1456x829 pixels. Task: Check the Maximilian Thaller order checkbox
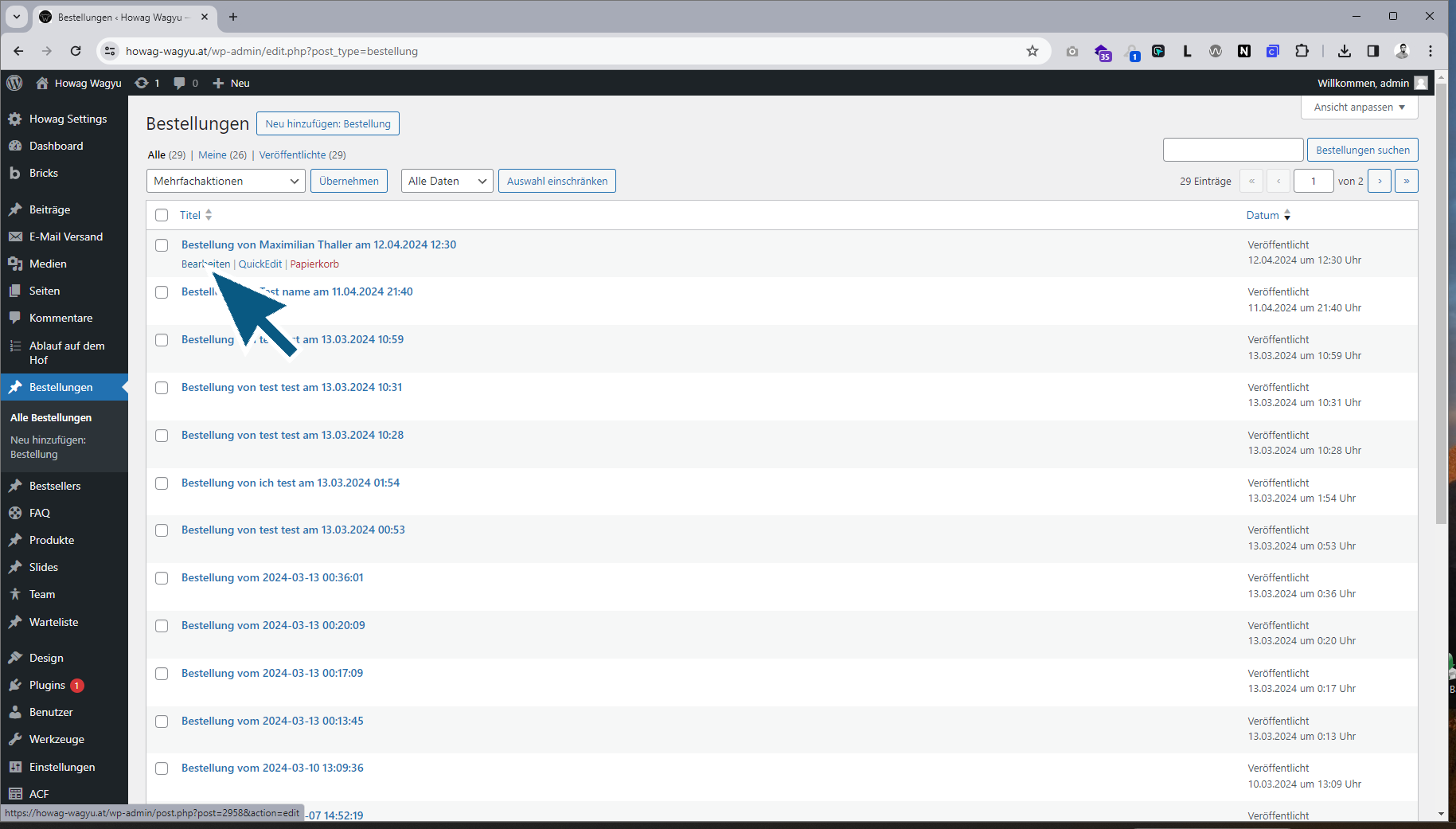(x=162, y=245)
